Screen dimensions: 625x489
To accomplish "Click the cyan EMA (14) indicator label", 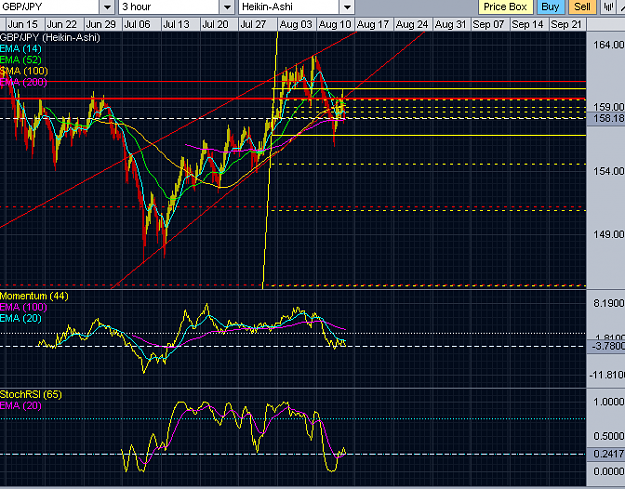I will coord(21,49).
